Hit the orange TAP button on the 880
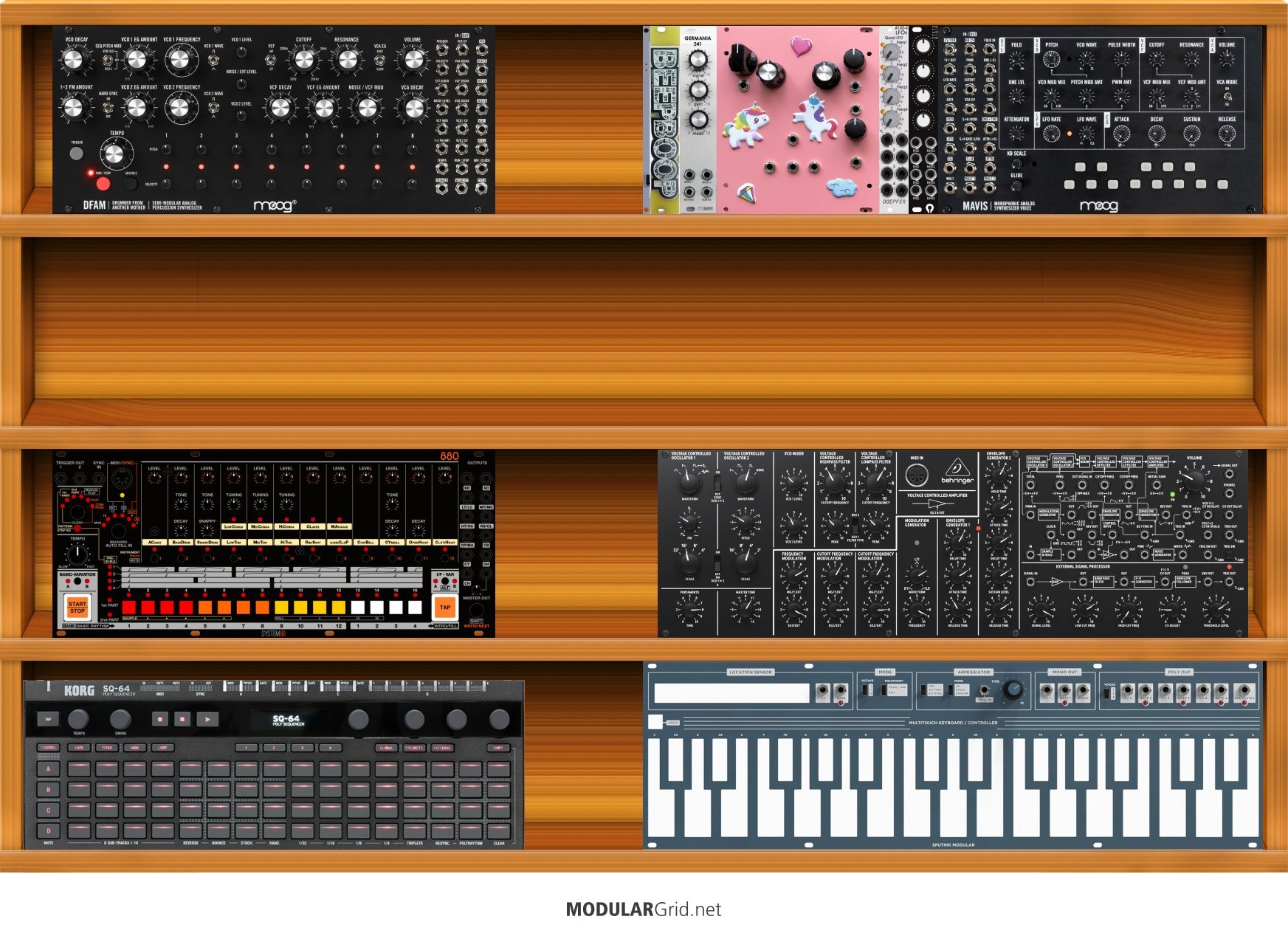The image size is (1288, 925). pyautogui.click(x=445, y=608)
